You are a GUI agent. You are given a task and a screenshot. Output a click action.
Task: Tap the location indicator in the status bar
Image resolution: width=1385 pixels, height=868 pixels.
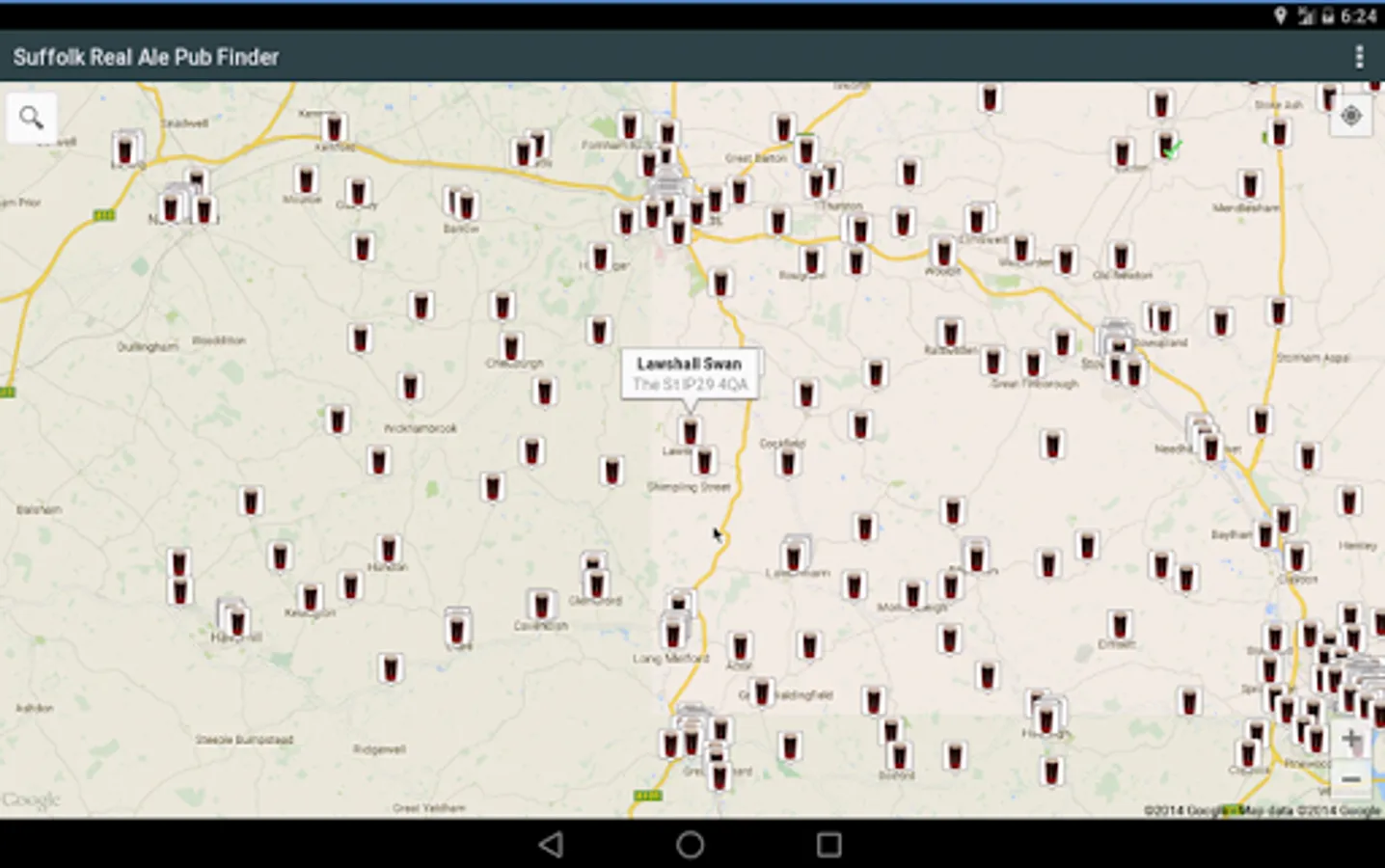[1280, 15]
